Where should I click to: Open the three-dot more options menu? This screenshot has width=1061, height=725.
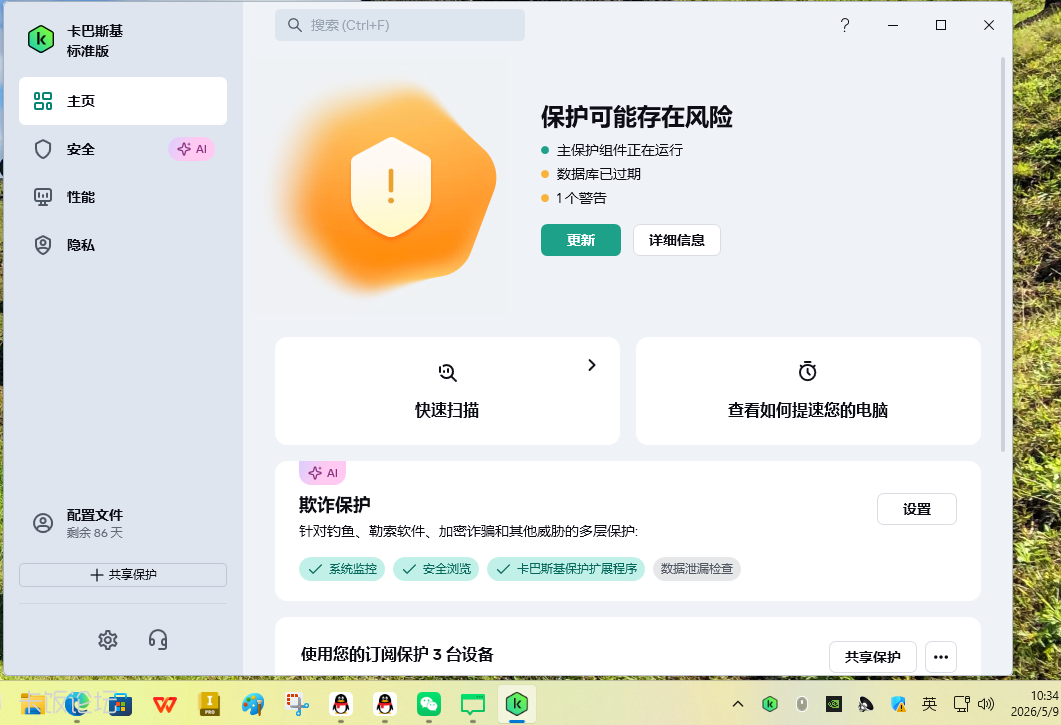point(941,657)
